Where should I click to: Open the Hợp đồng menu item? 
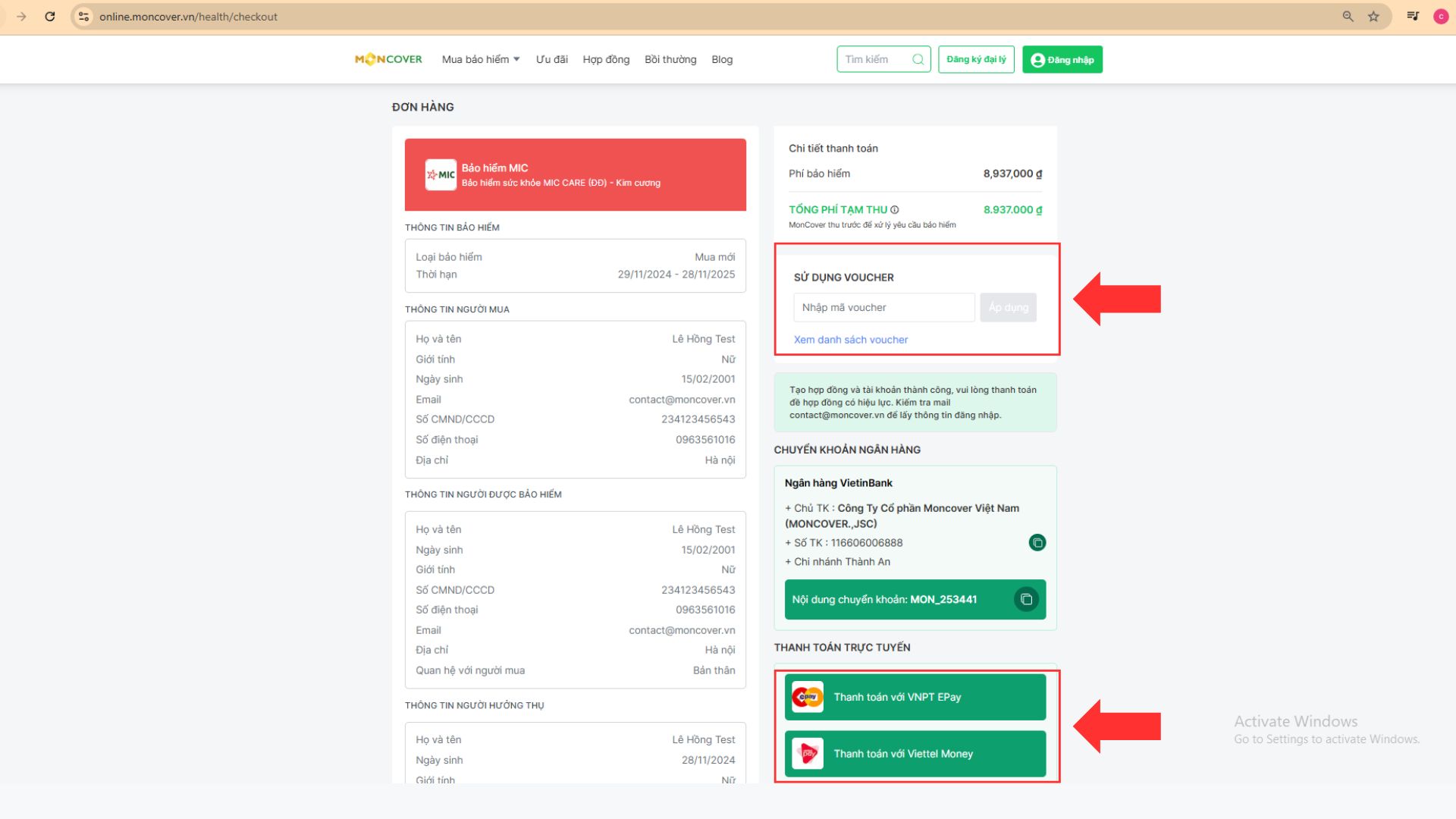click(x=606, y=59)
